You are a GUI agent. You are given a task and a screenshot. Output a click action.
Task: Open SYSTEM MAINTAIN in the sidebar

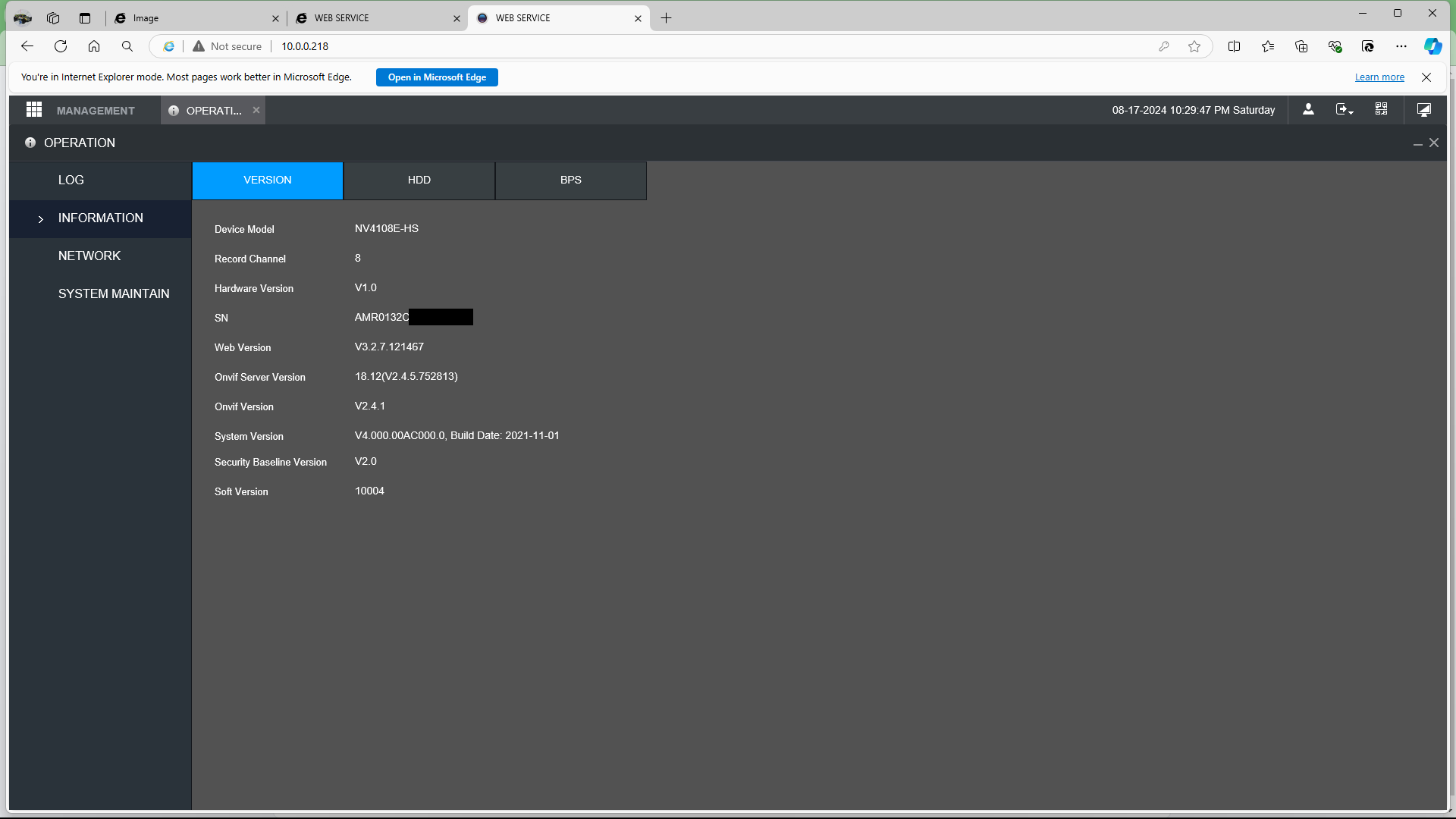click(x=100, y=294)
